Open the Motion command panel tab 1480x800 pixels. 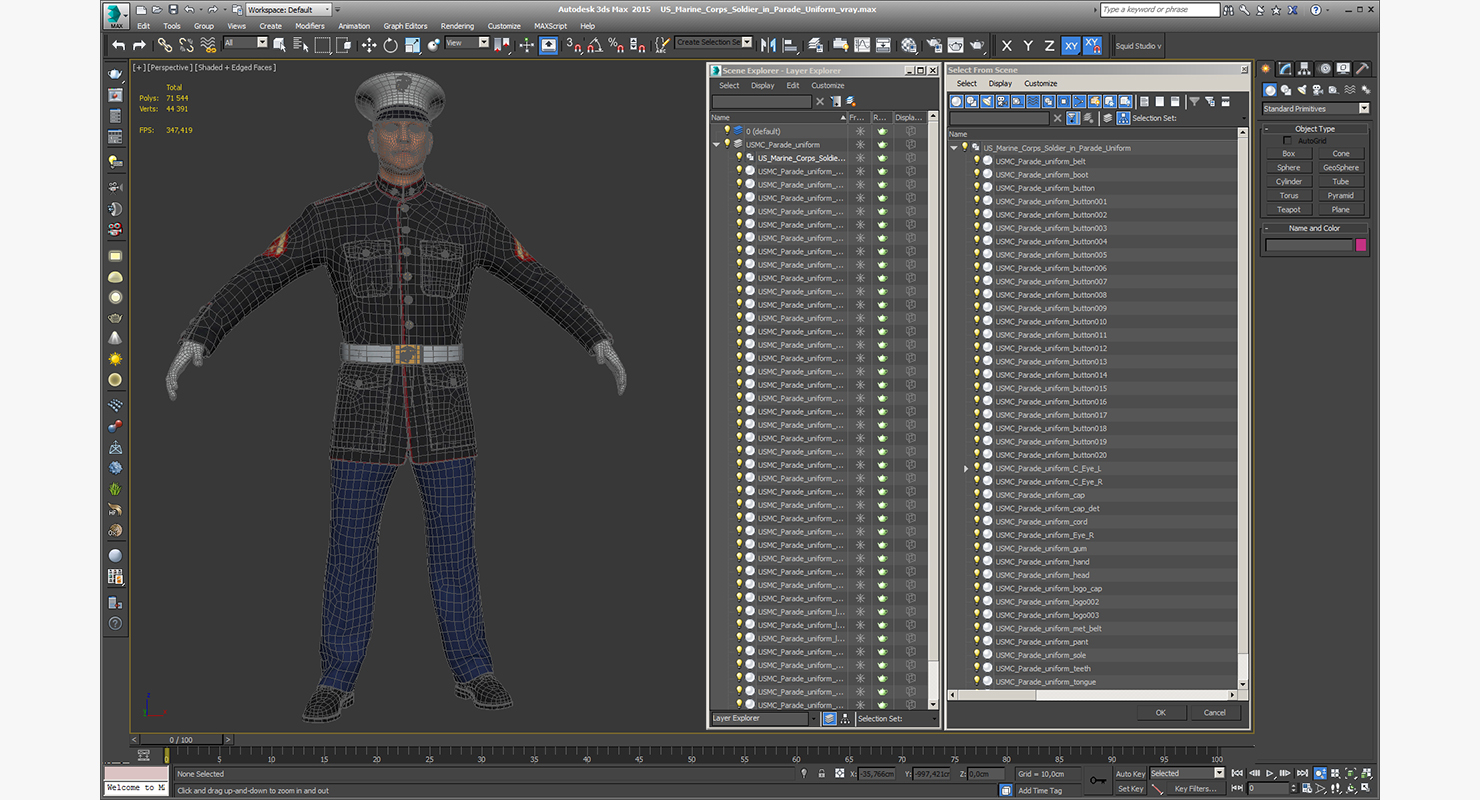pyautogui.click(x=1324, y=69)
